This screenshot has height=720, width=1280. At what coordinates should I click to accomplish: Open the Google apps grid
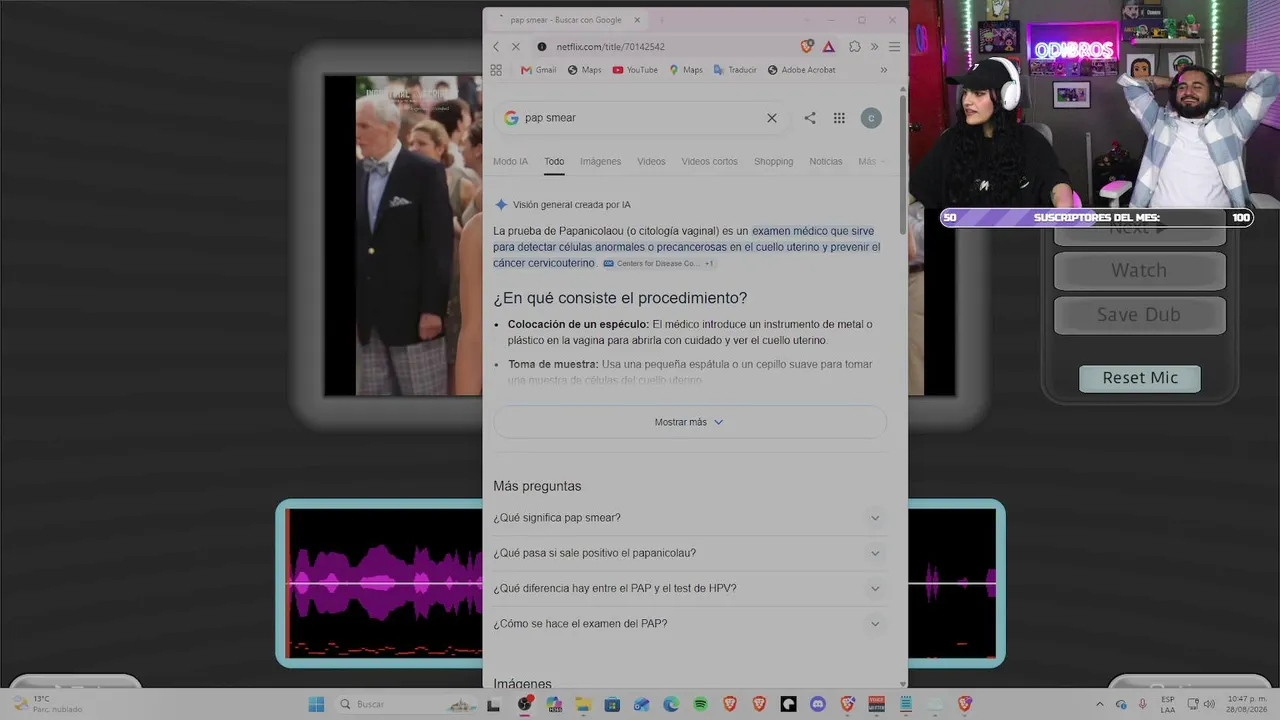[839, 118]
